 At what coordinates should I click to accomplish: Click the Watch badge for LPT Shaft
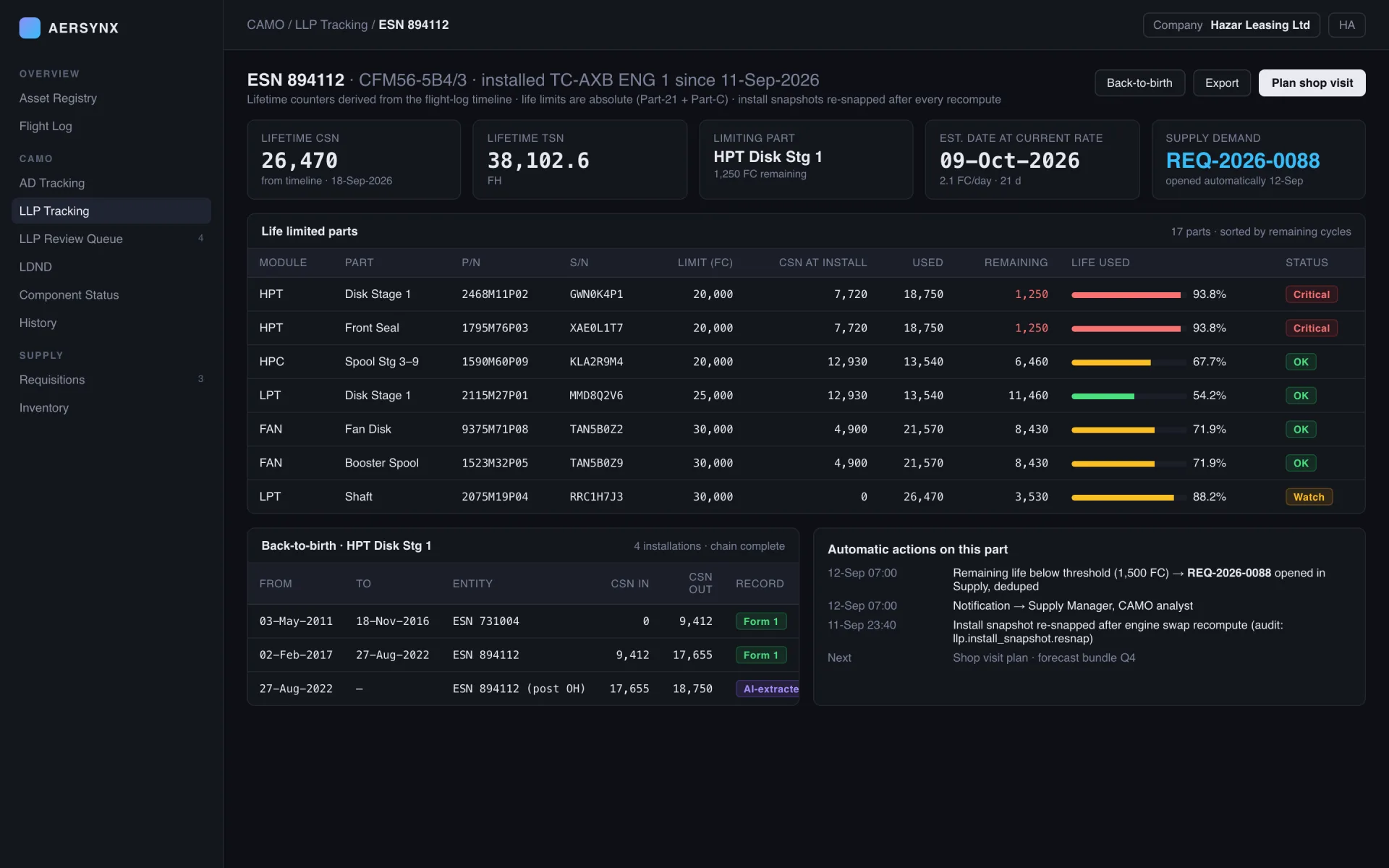(x=1309, y=497)
